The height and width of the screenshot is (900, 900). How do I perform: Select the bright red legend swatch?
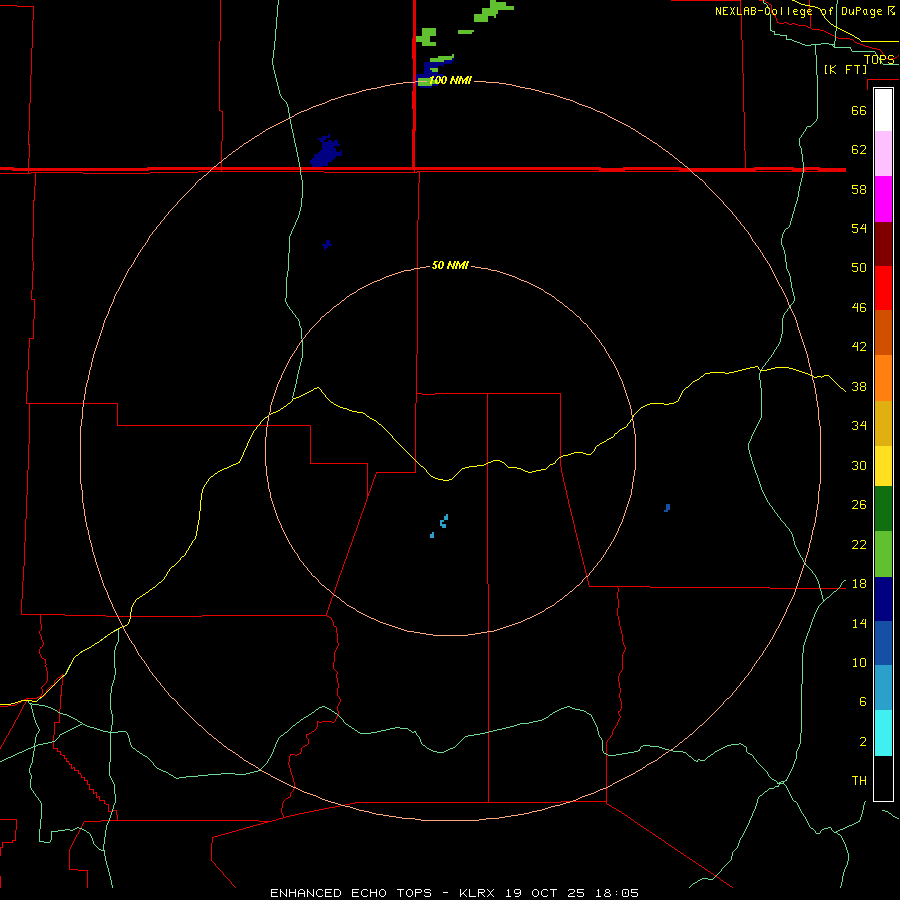[x=883, y=288]
